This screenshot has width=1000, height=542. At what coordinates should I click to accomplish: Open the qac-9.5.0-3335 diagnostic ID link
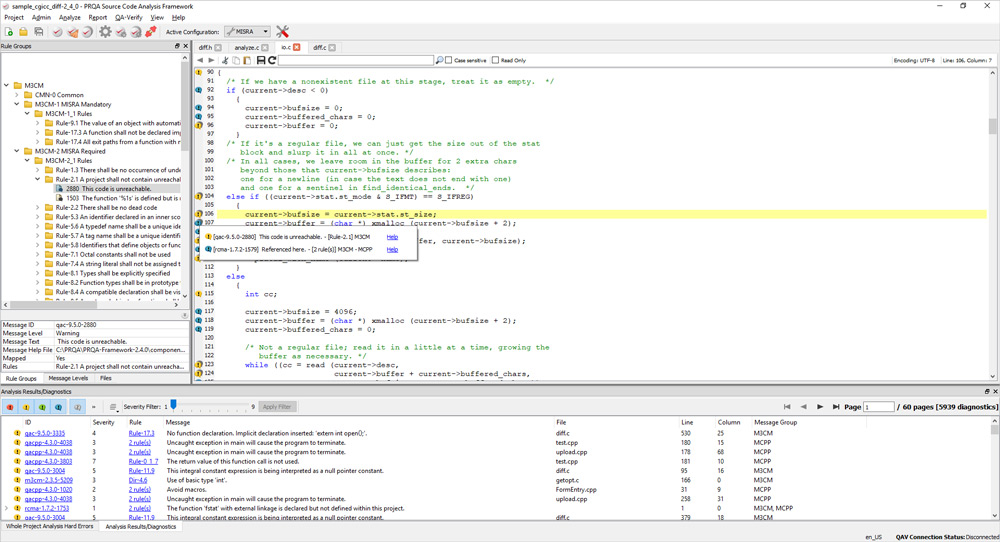(45, 434)
